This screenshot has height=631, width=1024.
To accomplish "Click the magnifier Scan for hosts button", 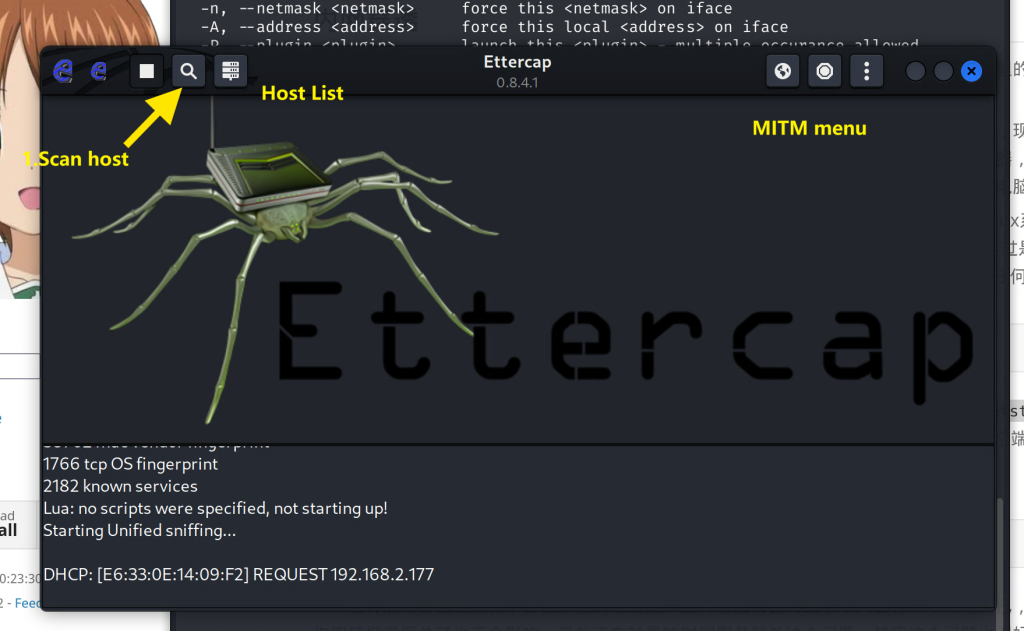I will point(189,71).
